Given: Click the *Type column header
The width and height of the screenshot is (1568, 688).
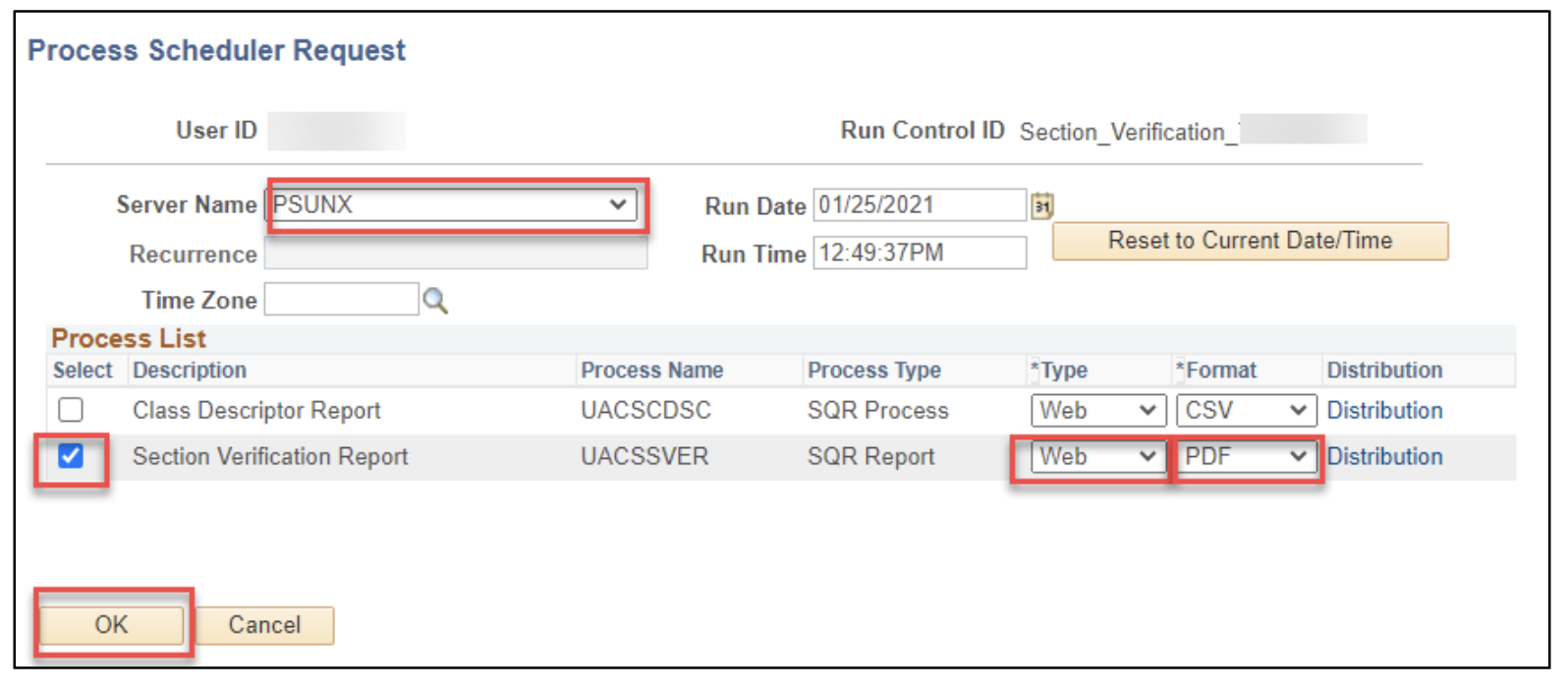Looking at the screenshot, I should point(1059,371).
